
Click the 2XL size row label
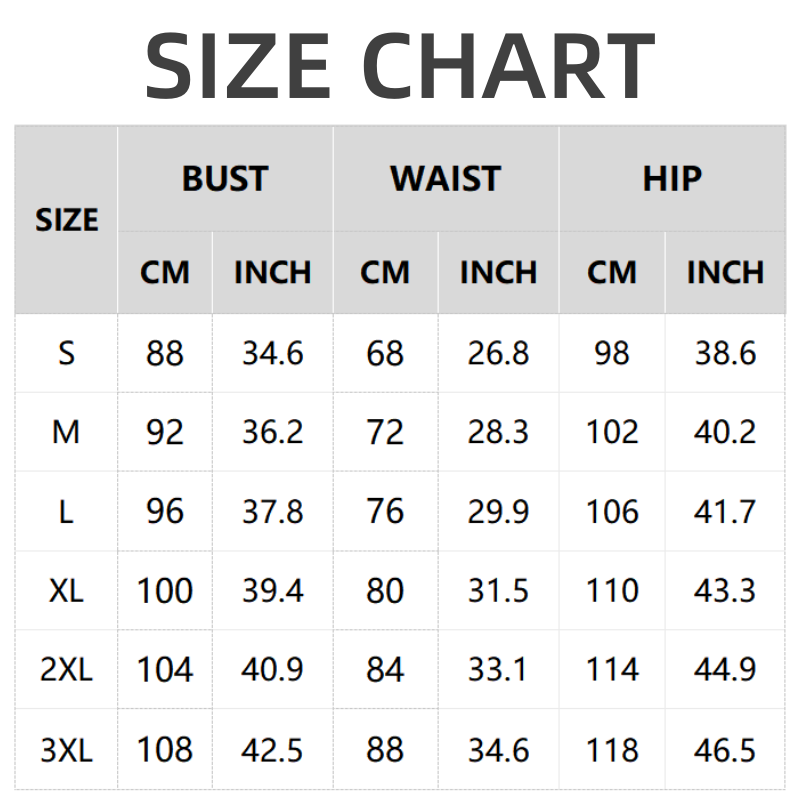point(66,669)
